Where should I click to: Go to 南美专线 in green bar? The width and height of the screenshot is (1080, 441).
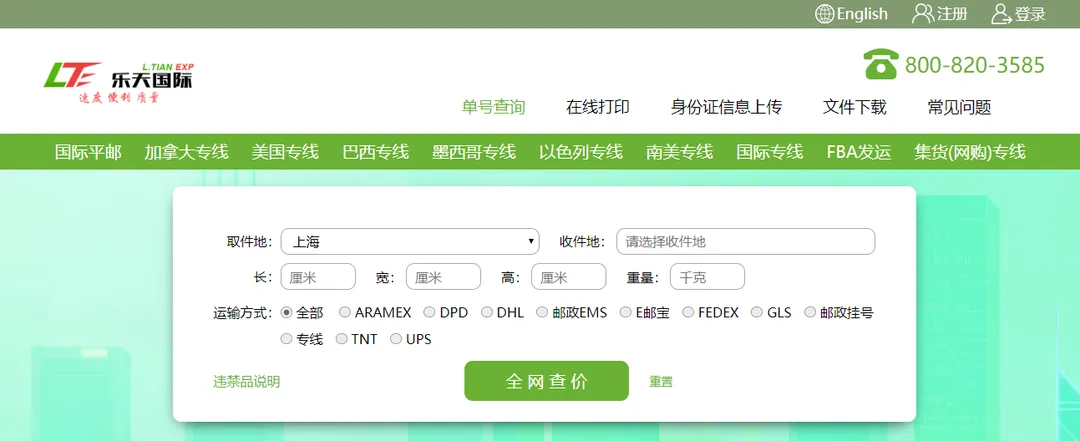pyautogui.click(x=679, y=152)
